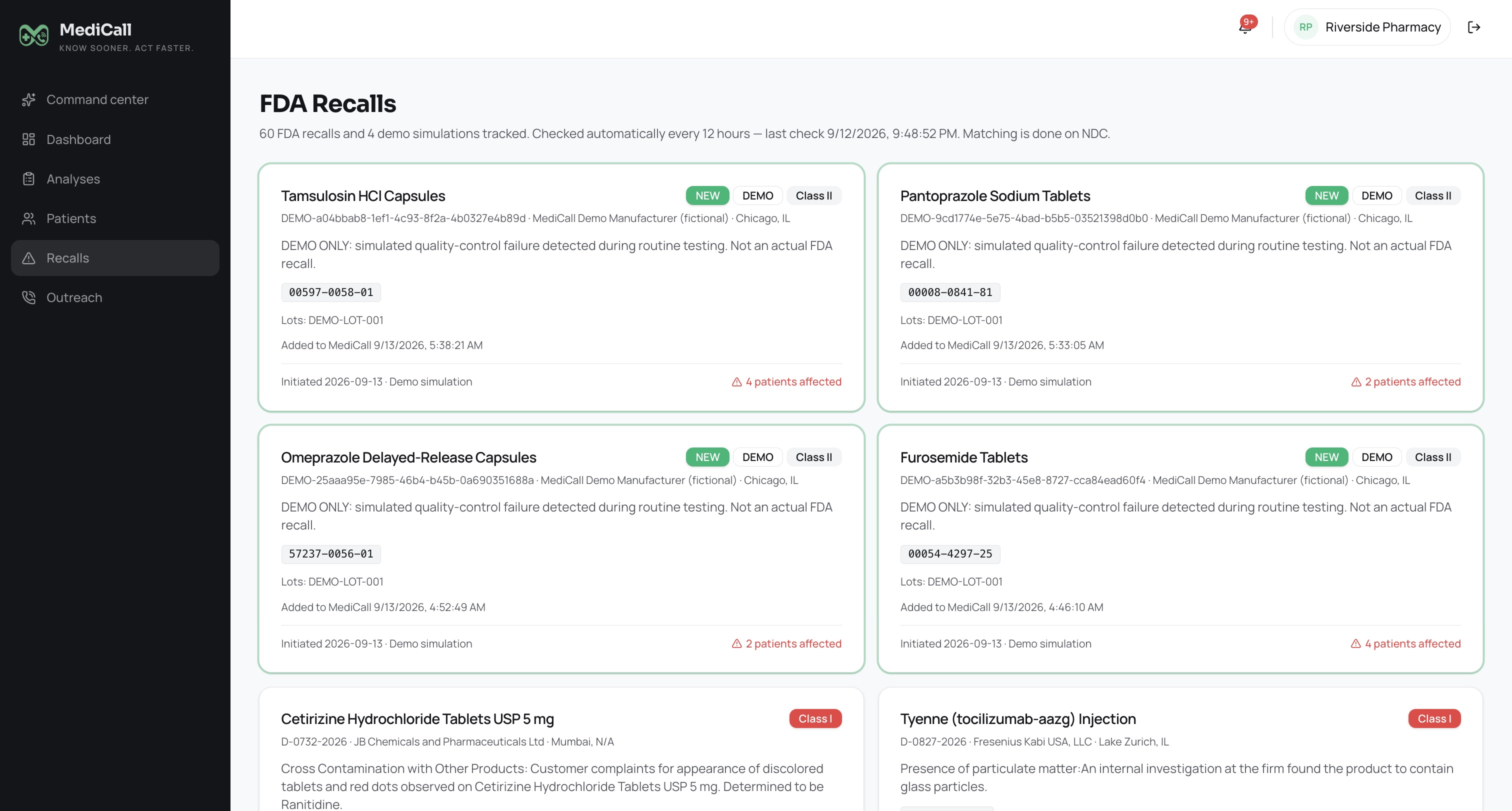Click the Outreach phone icon

28,297
